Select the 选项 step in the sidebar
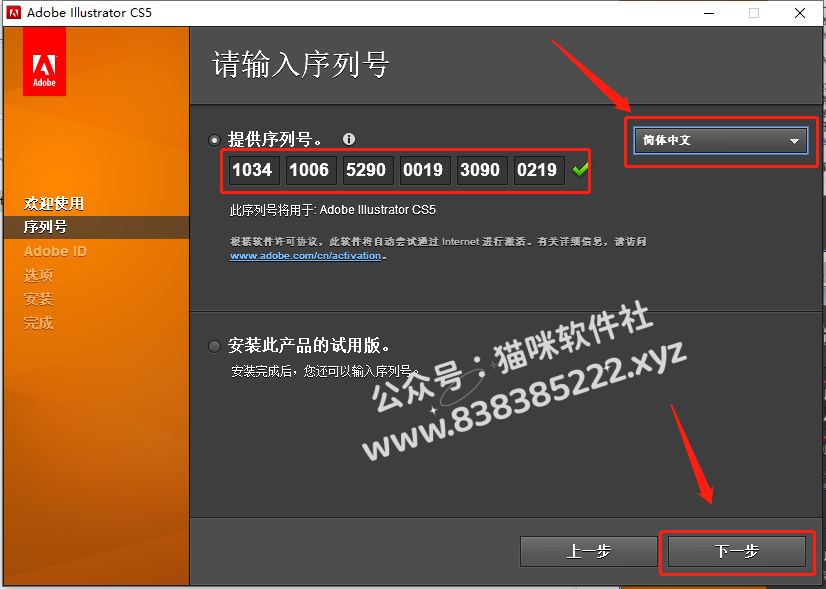The image size is (826, 589). click(x=38, y=275)
